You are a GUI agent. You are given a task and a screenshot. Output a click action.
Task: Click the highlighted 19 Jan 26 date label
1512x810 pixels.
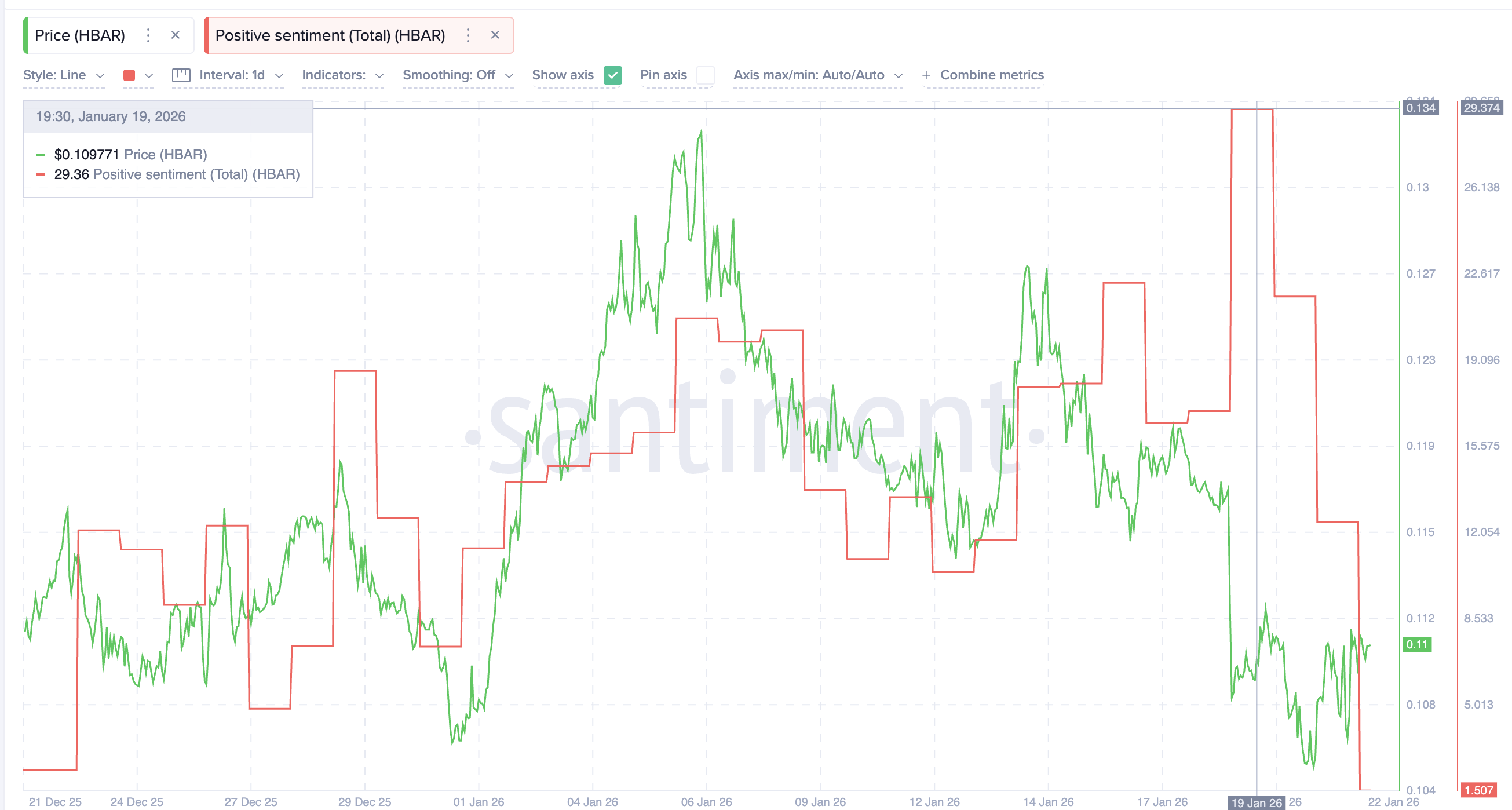(1257, 801)
